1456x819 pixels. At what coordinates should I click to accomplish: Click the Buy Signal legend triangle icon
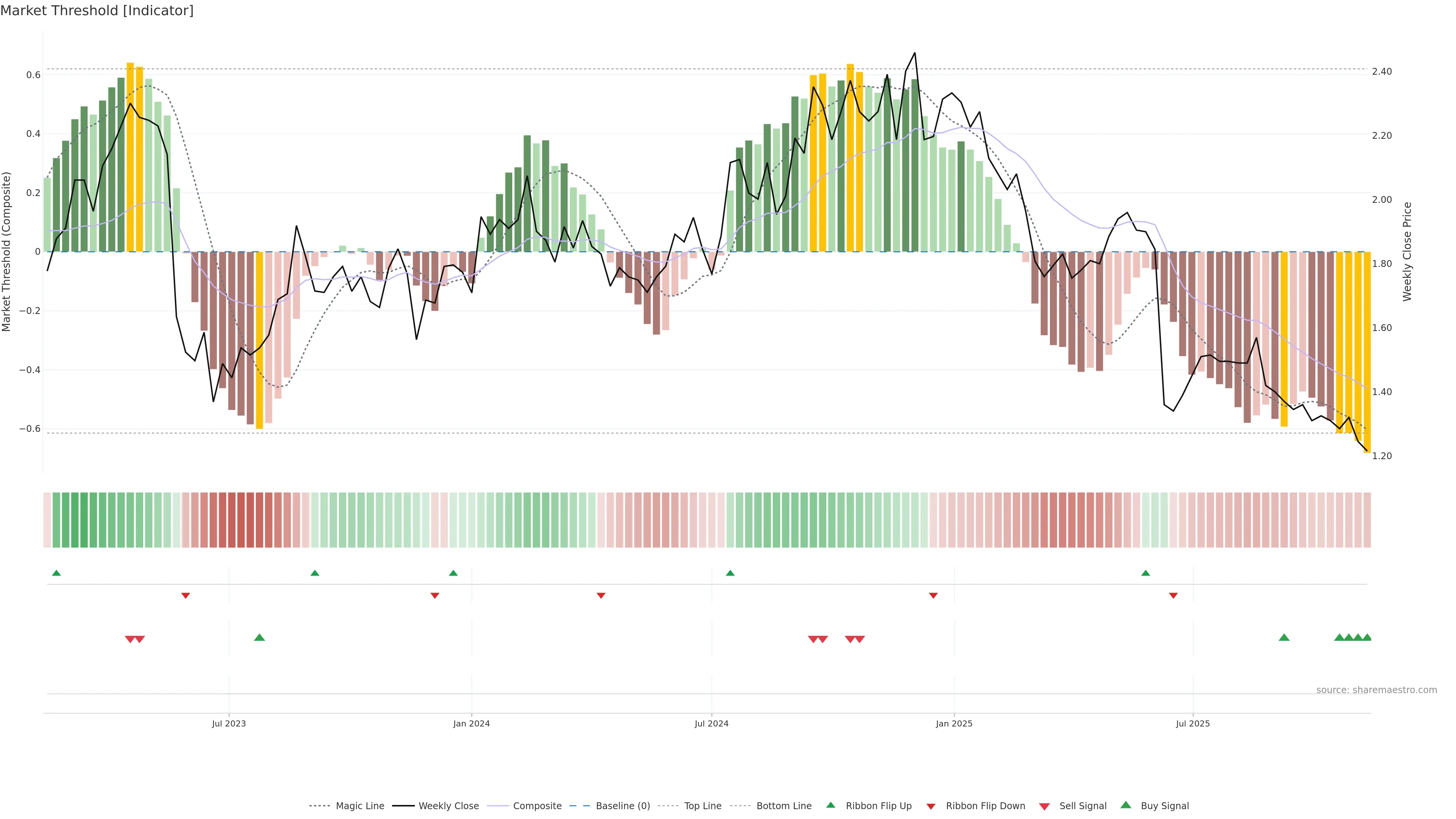(x=1125, y=805)
